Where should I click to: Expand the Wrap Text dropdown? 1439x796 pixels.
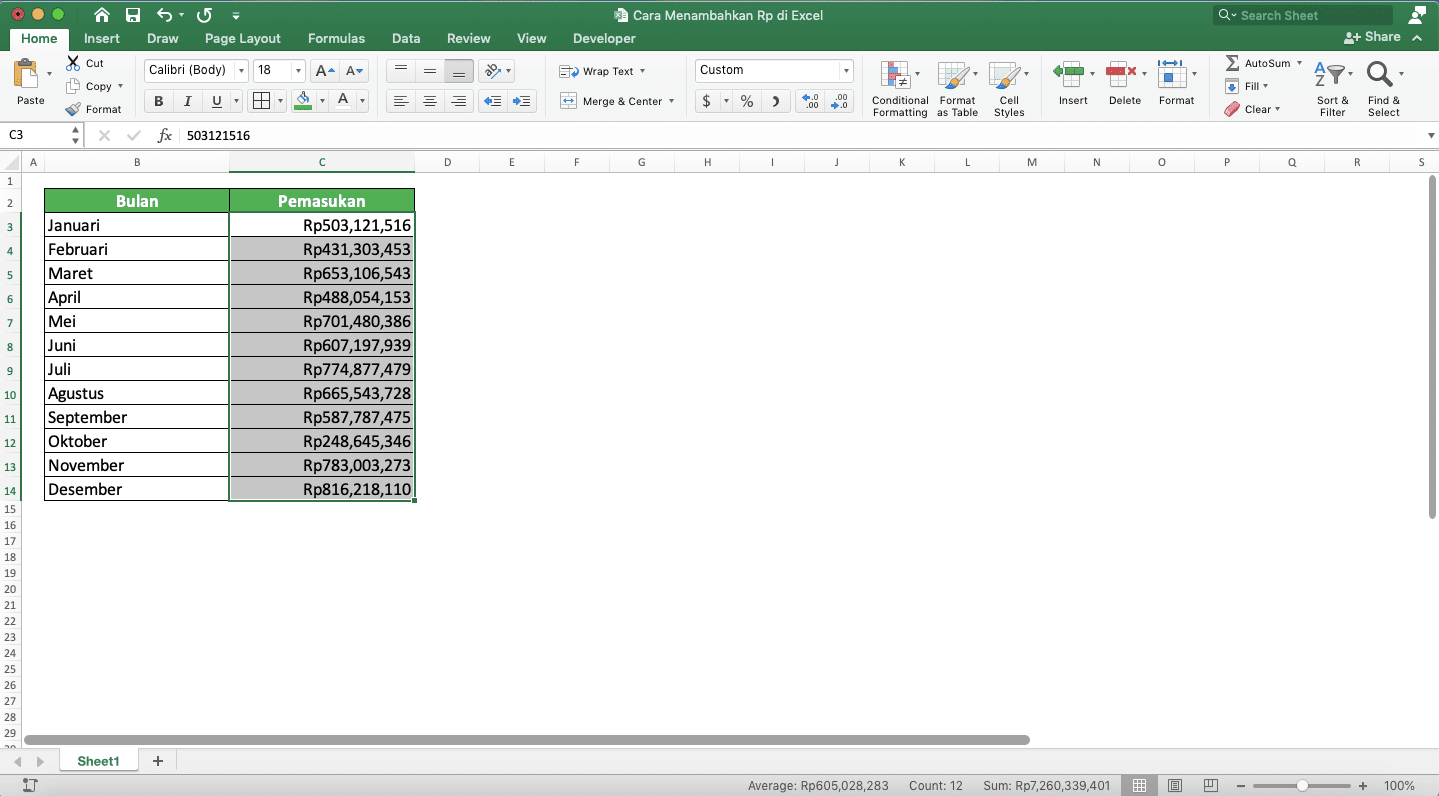(x=642, y=71)
